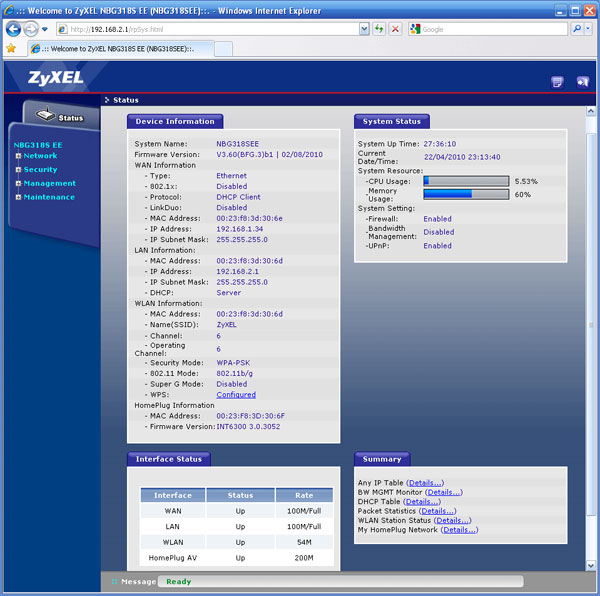Open My HomePlug Network Details link
Image resolution: width=600 pixels, height=596 pixels.
[x=459, y=530]
